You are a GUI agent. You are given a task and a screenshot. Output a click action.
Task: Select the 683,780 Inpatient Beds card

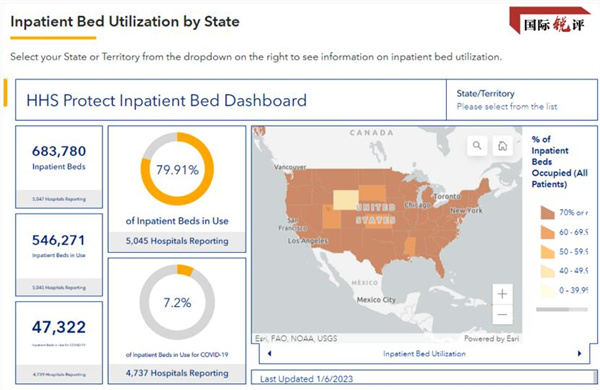click(x=59, y=167)
